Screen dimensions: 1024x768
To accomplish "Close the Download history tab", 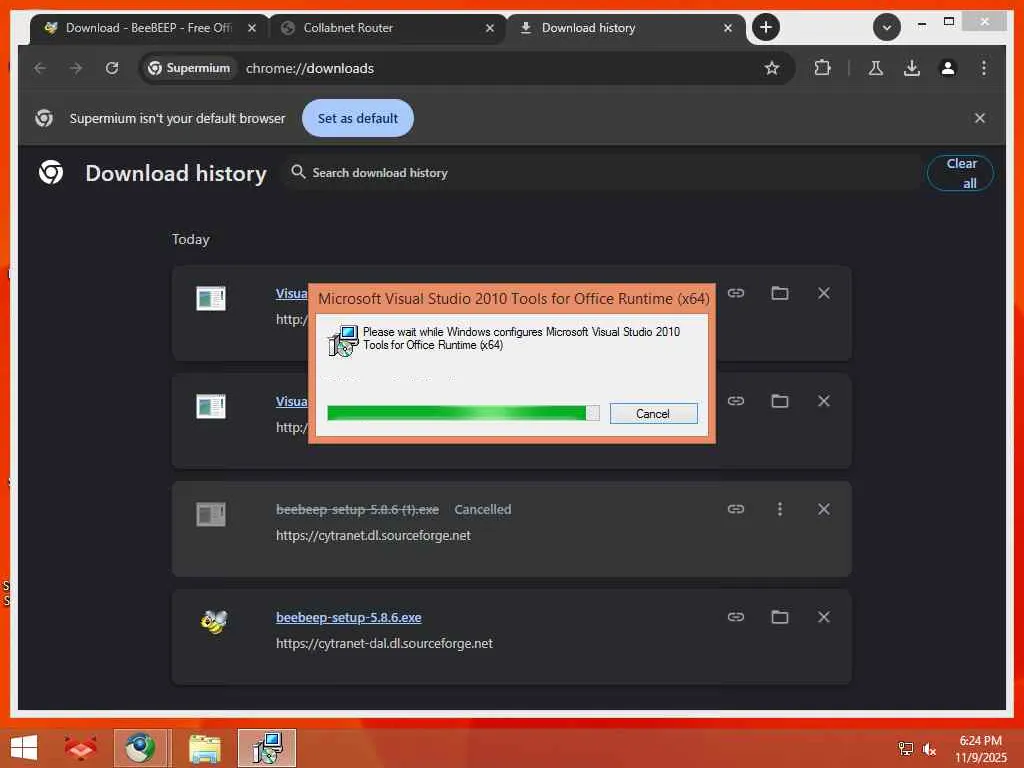I will pyautogui.click(x=728, y=28).
